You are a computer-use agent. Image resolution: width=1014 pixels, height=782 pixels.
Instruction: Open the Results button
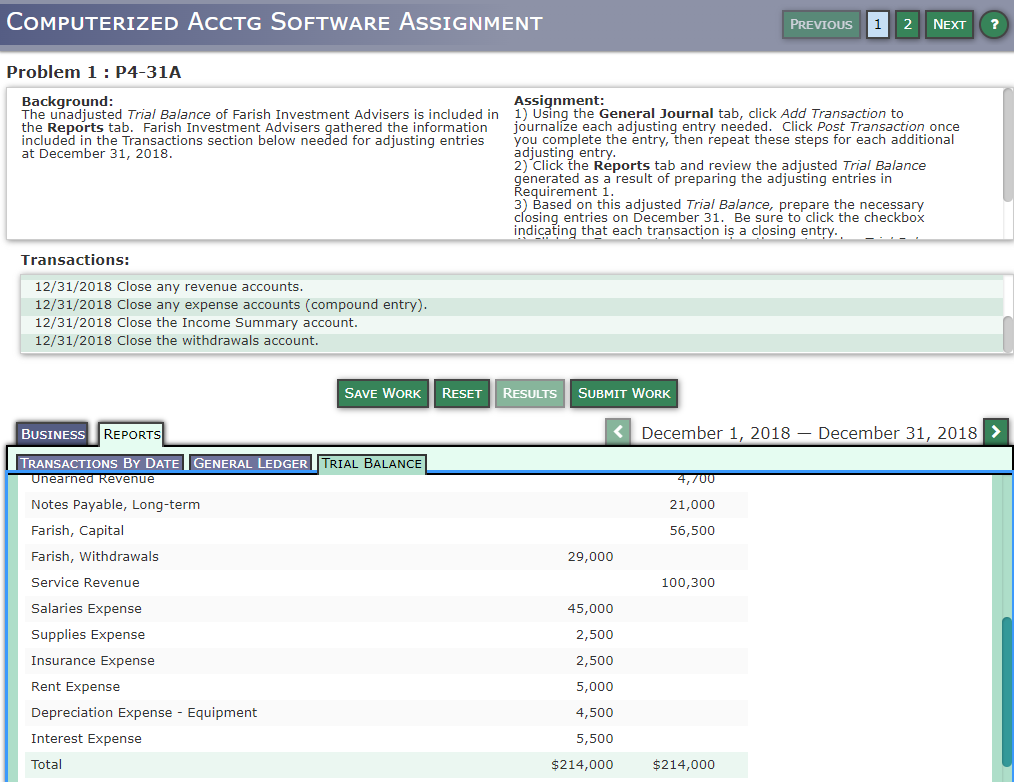530,393
